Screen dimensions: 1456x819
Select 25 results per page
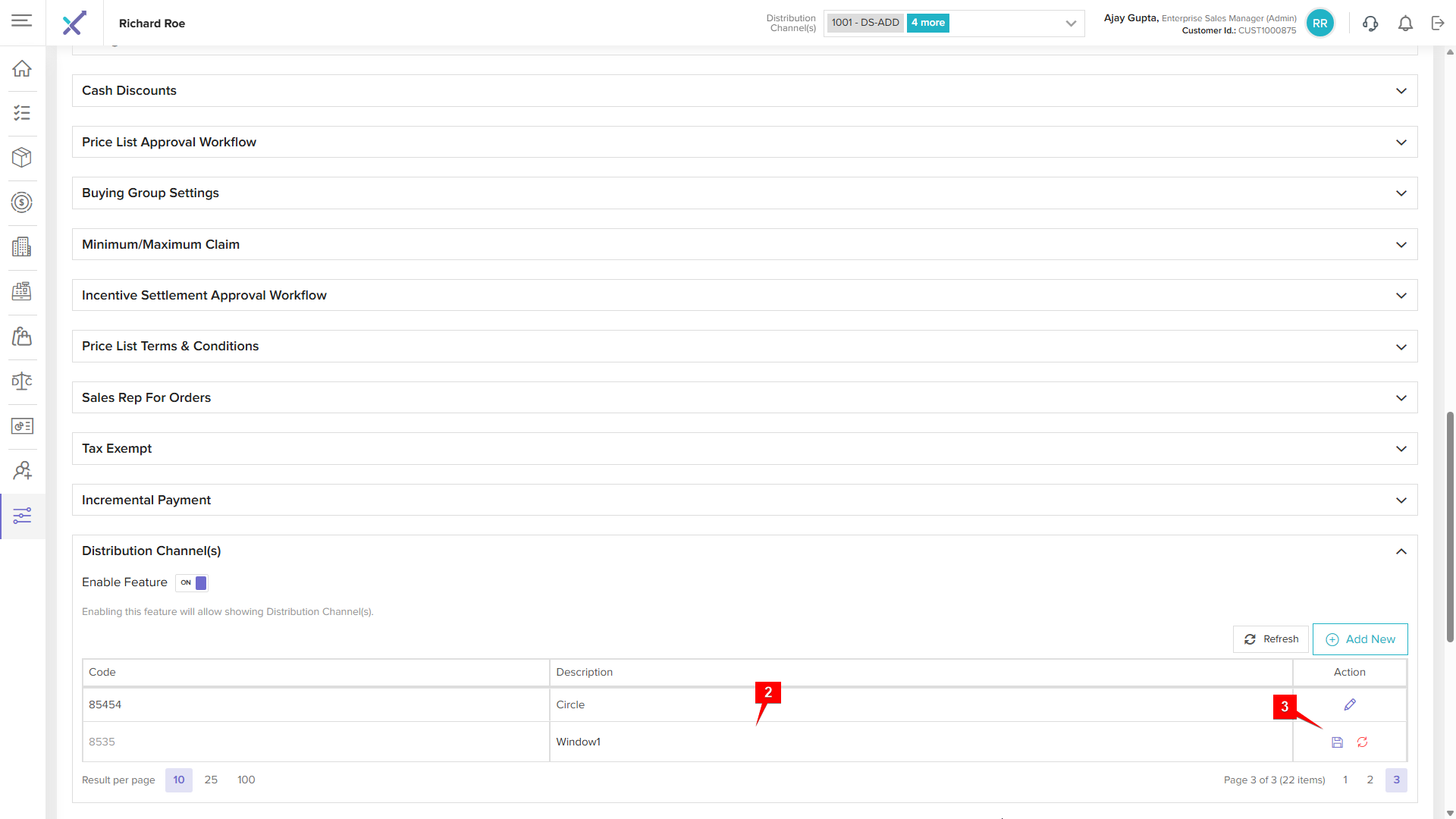pyautogui.click(x=211, y=780)
